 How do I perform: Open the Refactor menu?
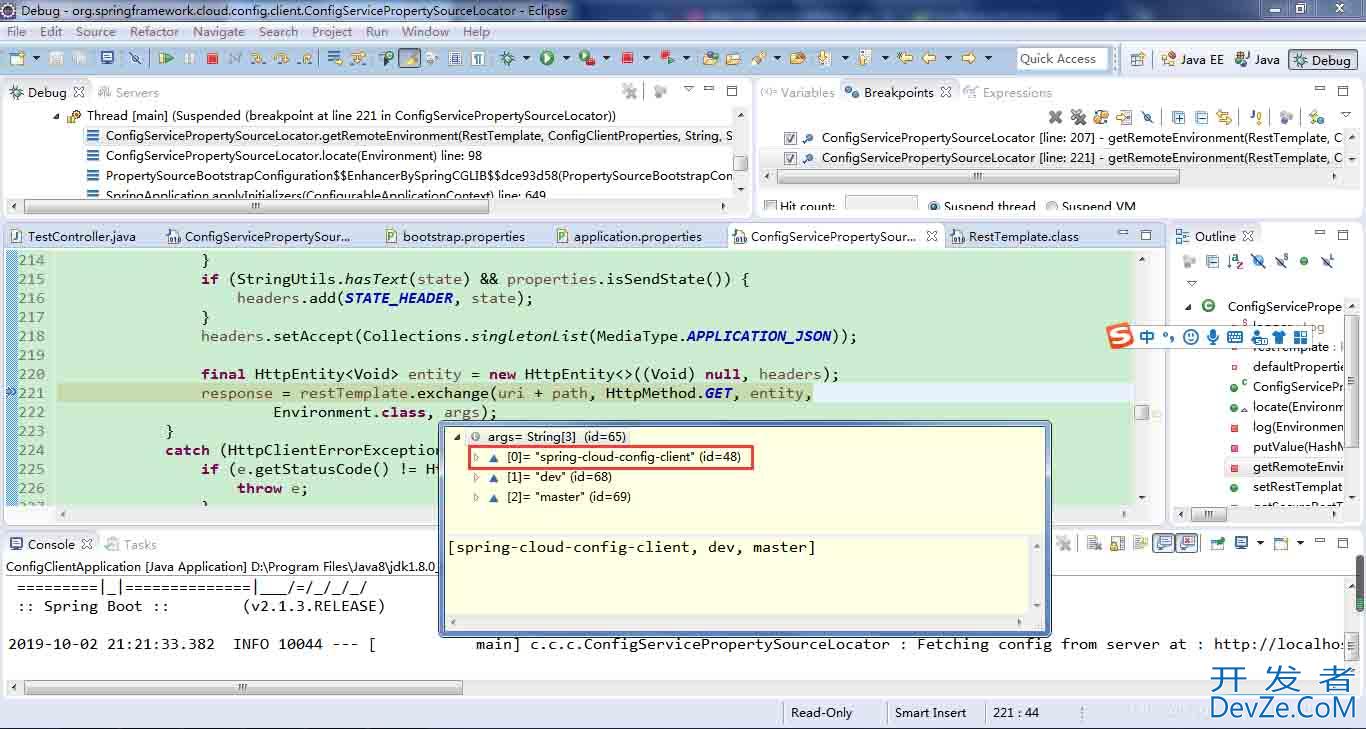coord(154,31)
